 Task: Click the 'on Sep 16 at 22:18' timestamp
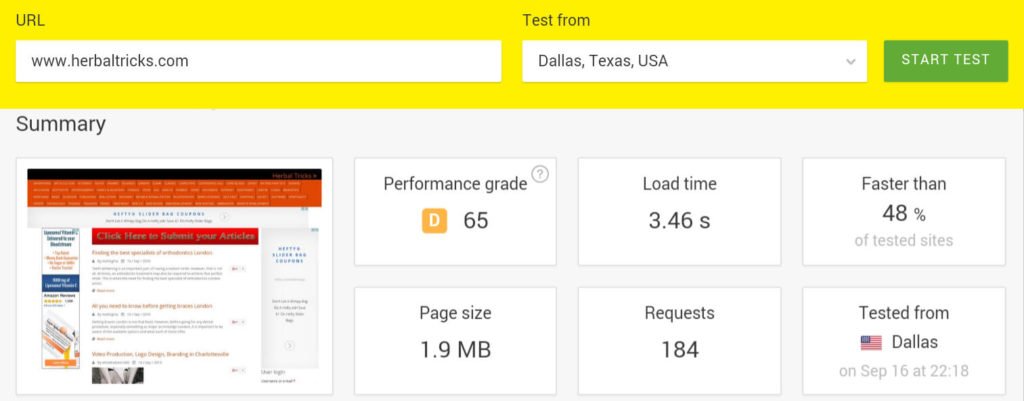coord(903,371)
